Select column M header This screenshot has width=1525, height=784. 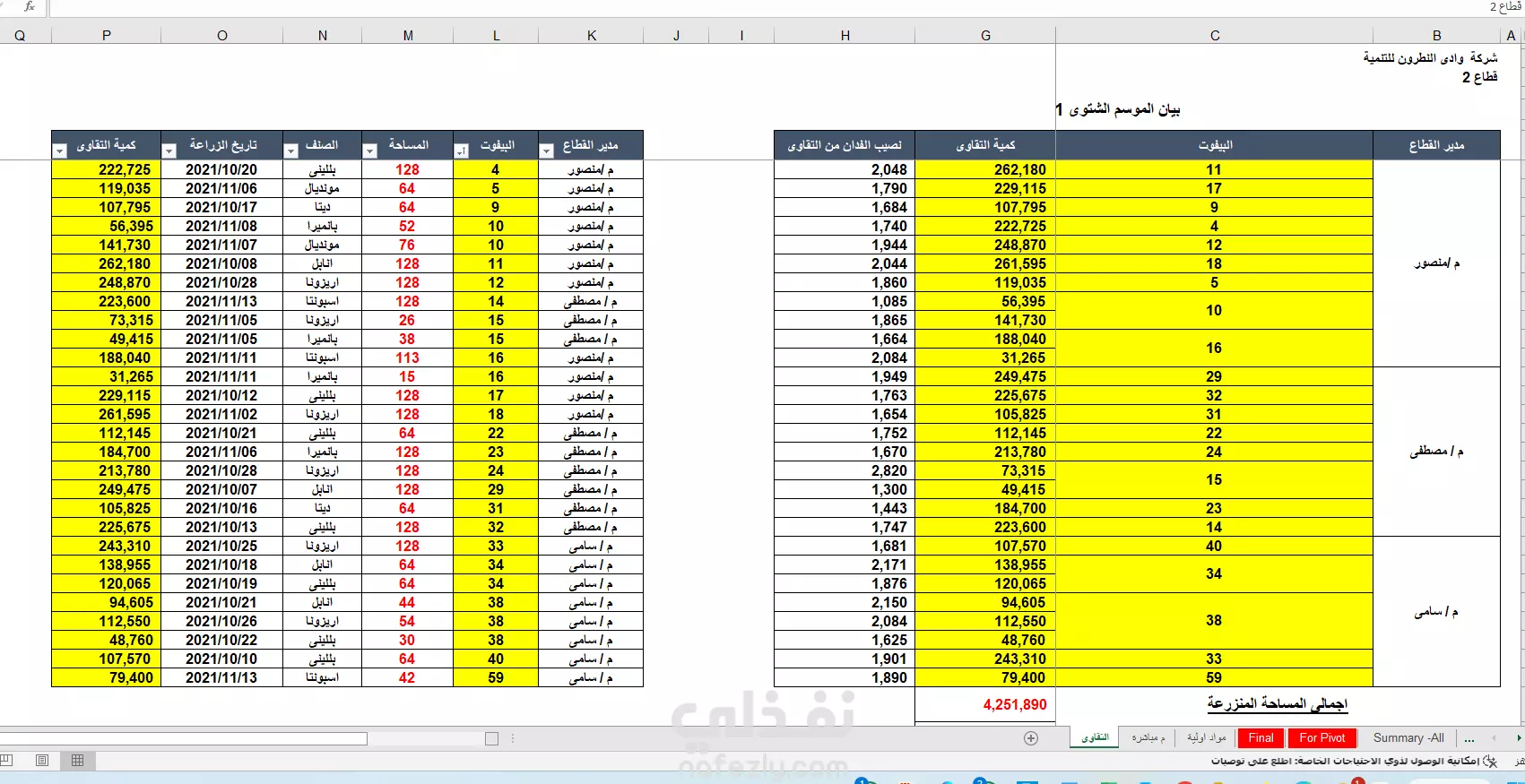408,36
